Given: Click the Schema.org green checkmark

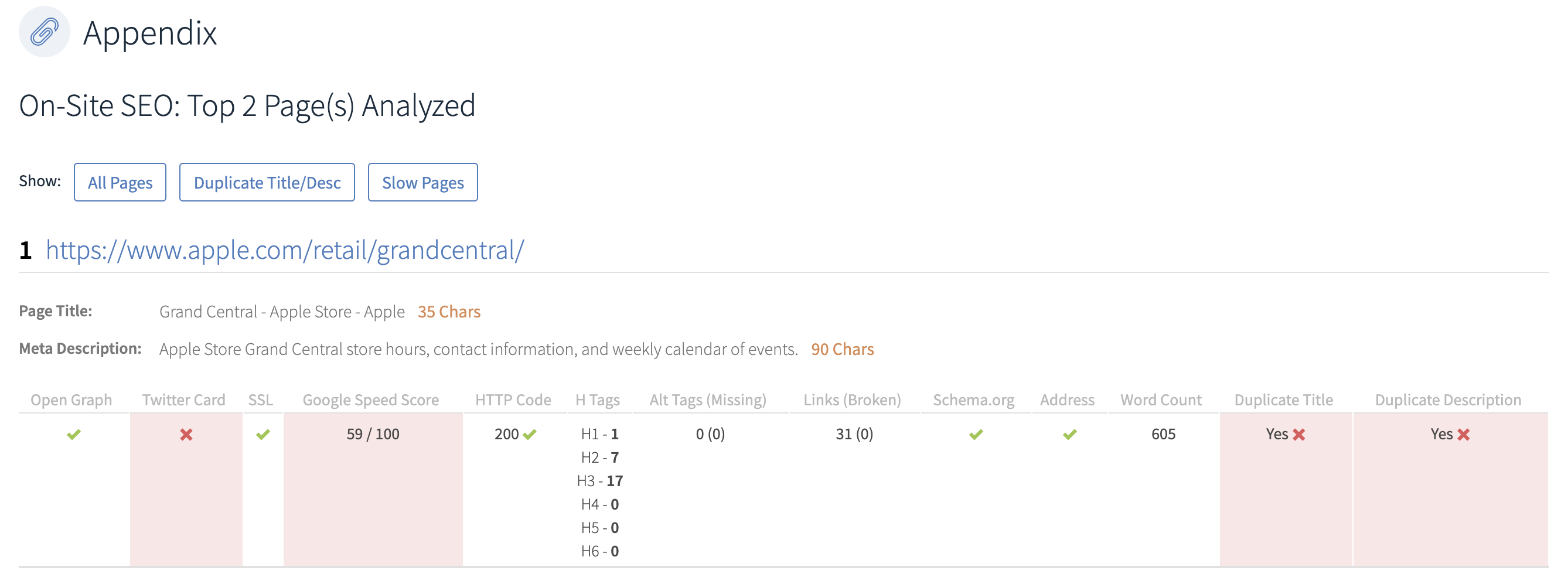Looking at the screenshot, I should point(976,435).
